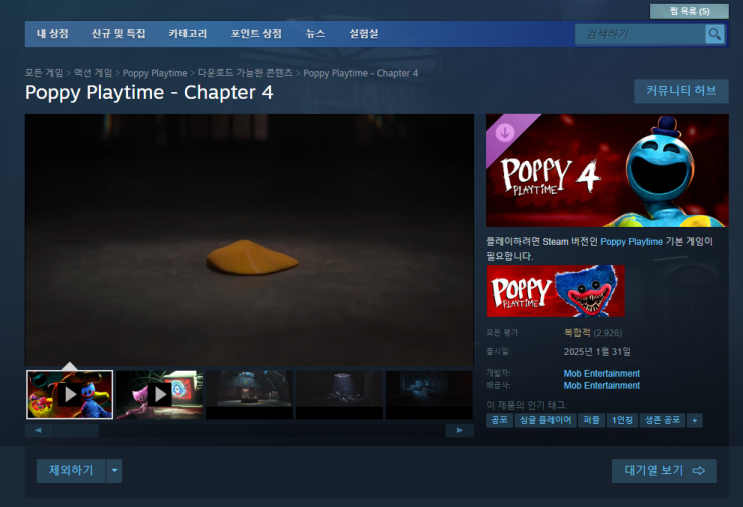743x507 pixels.
Task: Select the 1인칭 tag
Action: point(622,420)
